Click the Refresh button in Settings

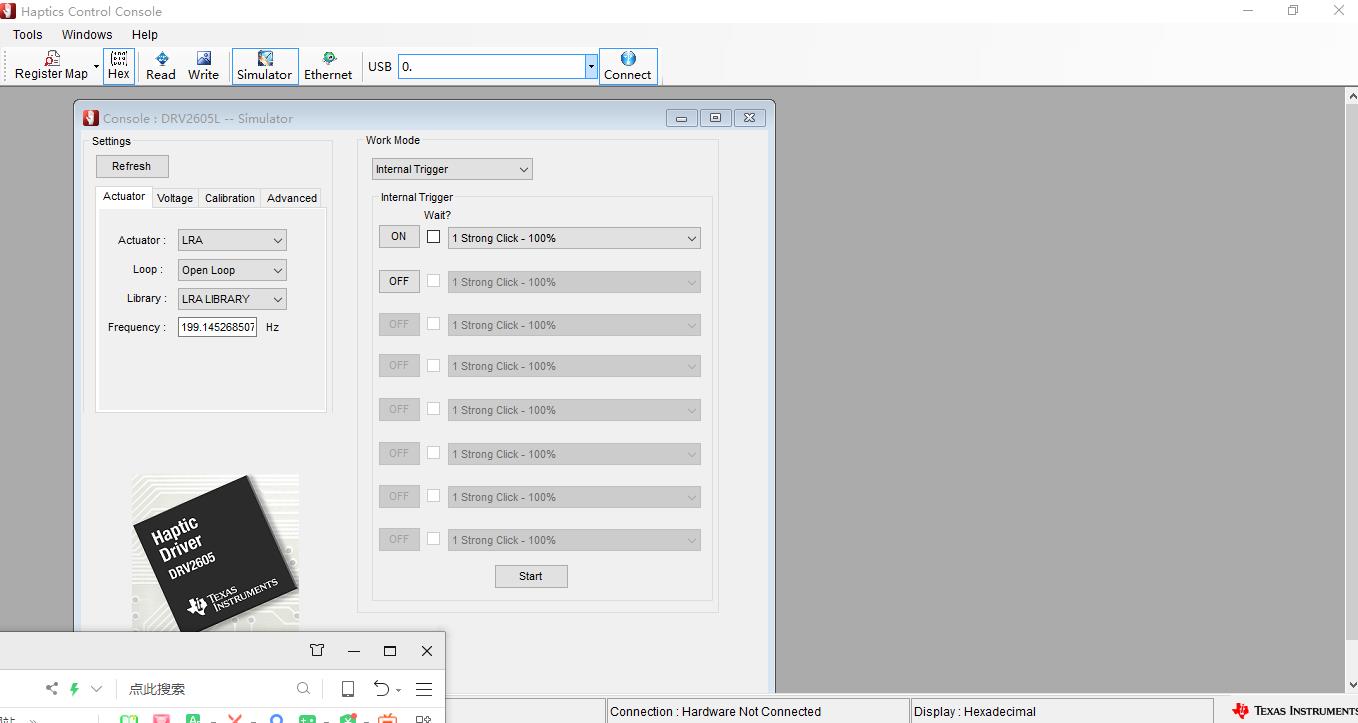132,166
